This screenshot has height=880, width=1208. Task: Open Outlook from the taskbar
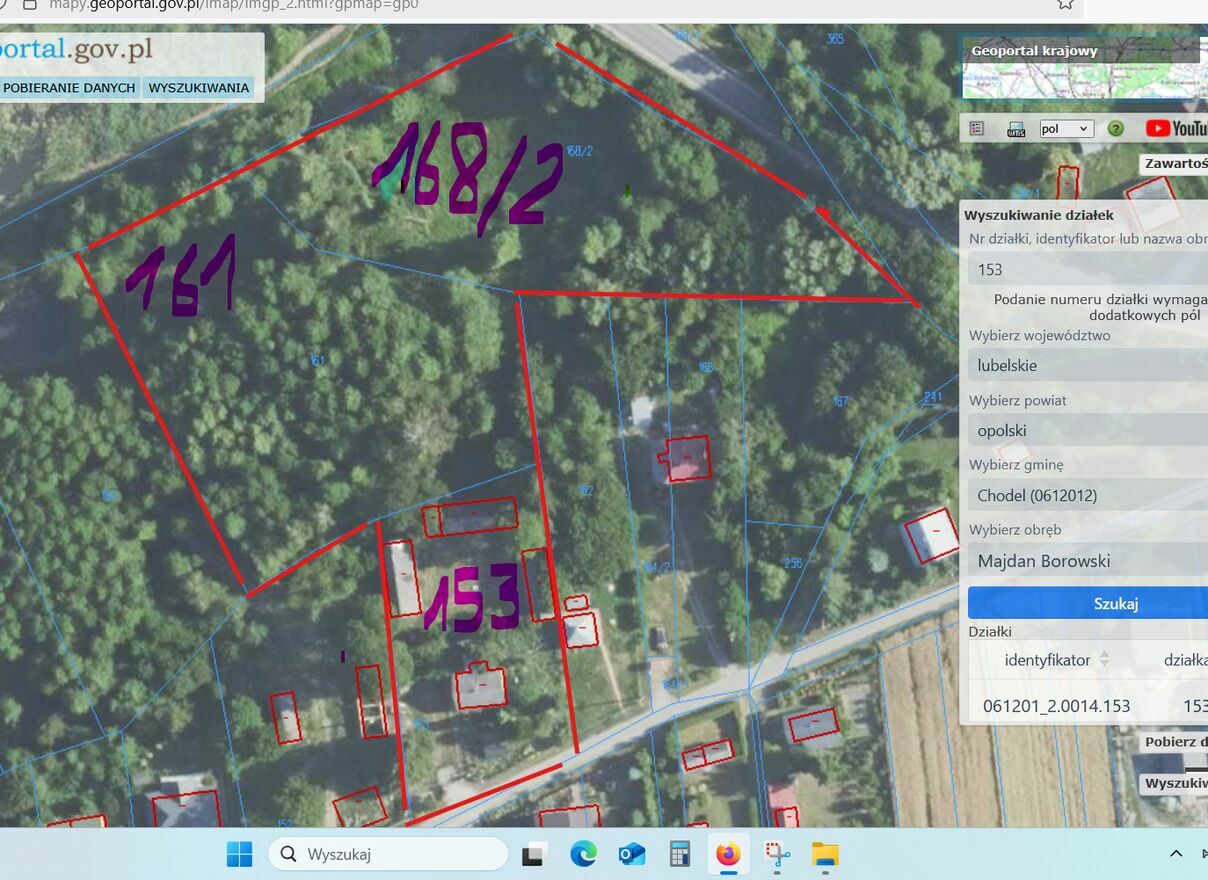(632, 854)
